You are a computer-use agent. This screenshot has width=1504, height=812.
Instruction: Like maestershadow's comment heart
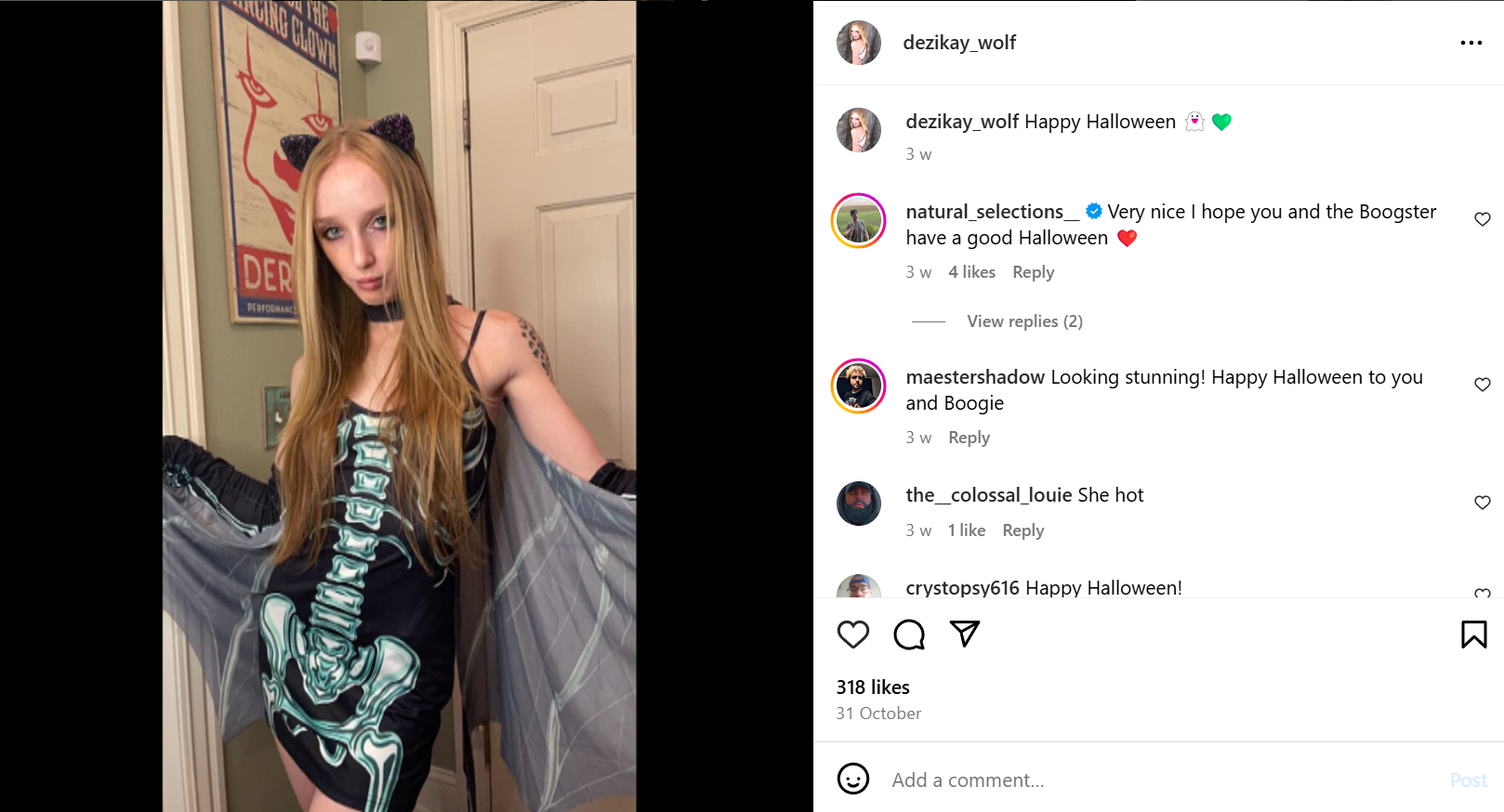tap(1482, 385)
